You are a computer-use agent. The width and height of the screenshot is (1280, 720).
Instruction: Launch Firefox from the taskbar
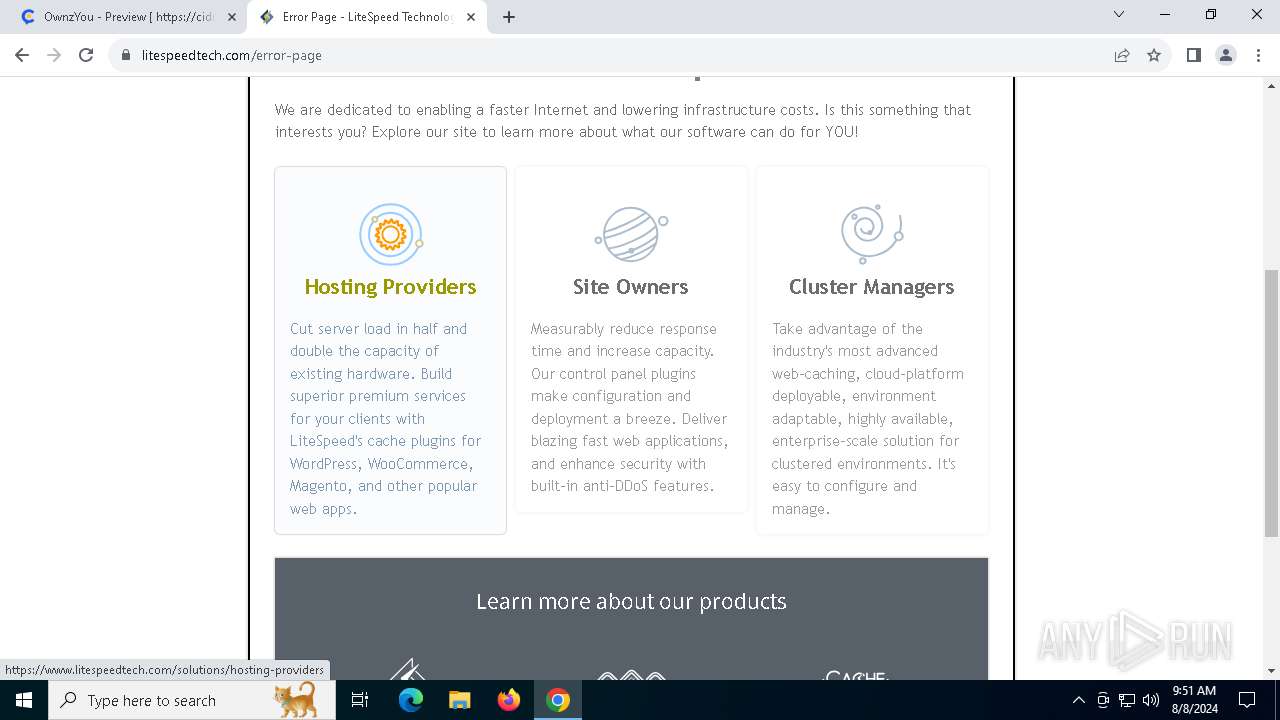509,700
